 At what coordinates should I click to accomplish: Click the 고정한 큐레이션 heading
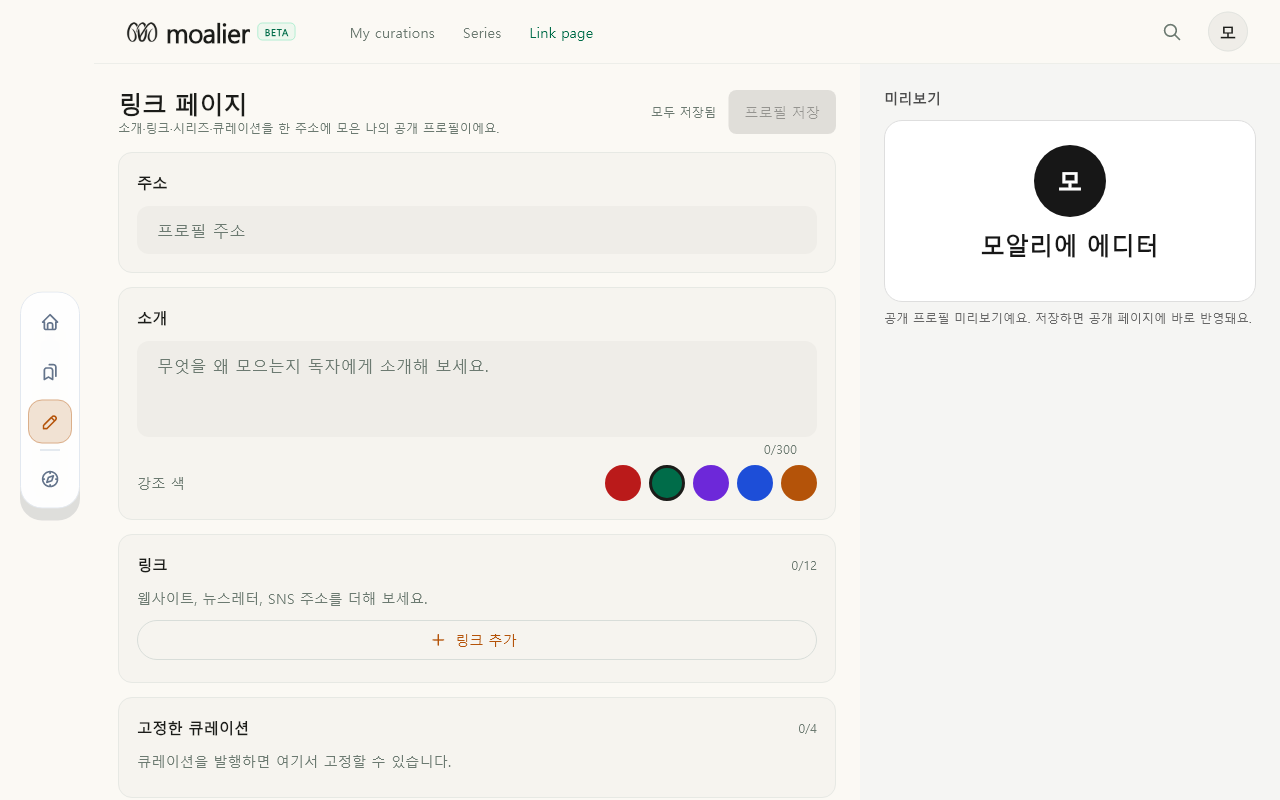click(193, 728)
